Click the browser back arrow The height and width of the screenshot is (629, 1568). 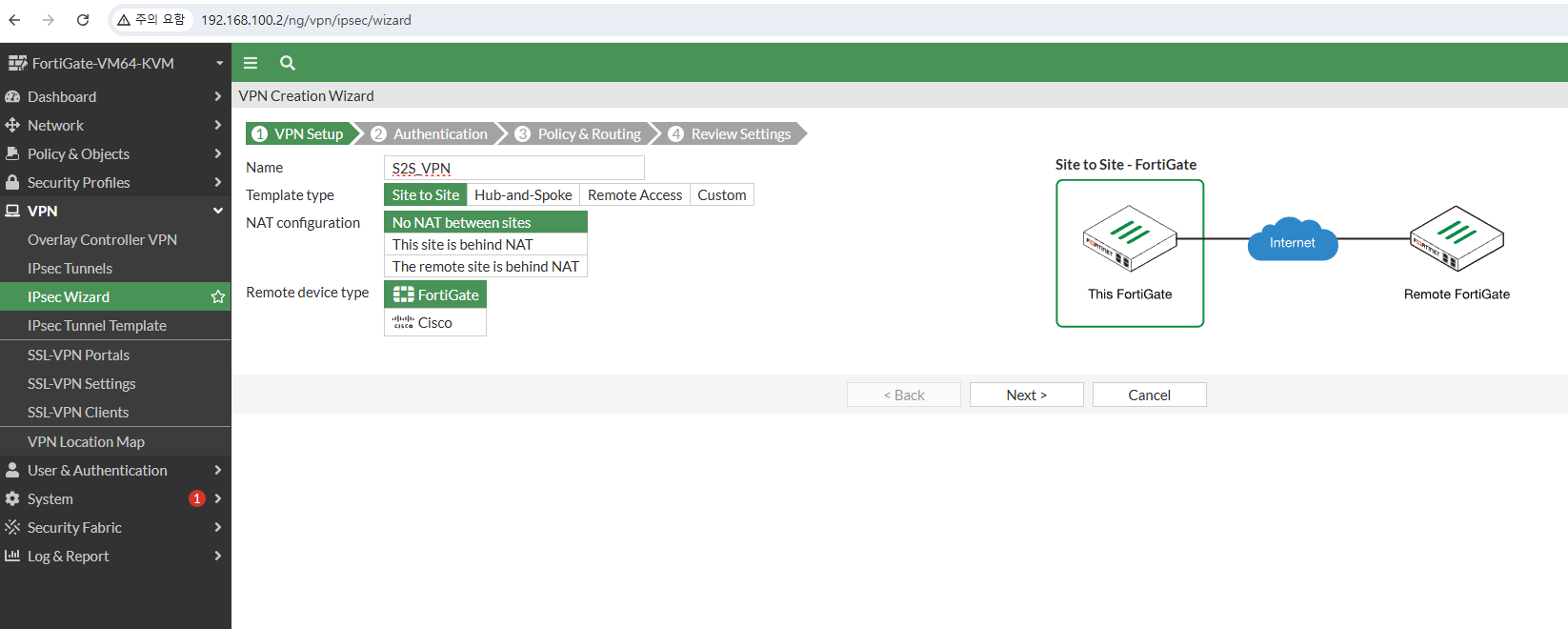[x=14, y=19]
